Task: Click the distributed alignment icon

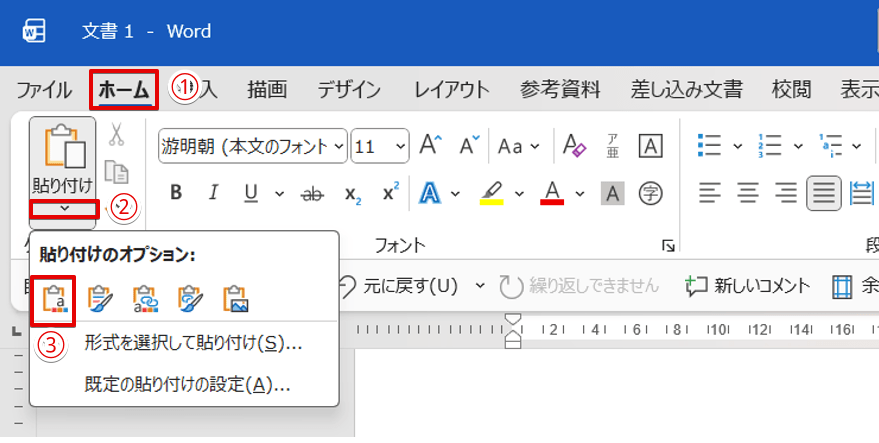Action: tap(862, 193)
